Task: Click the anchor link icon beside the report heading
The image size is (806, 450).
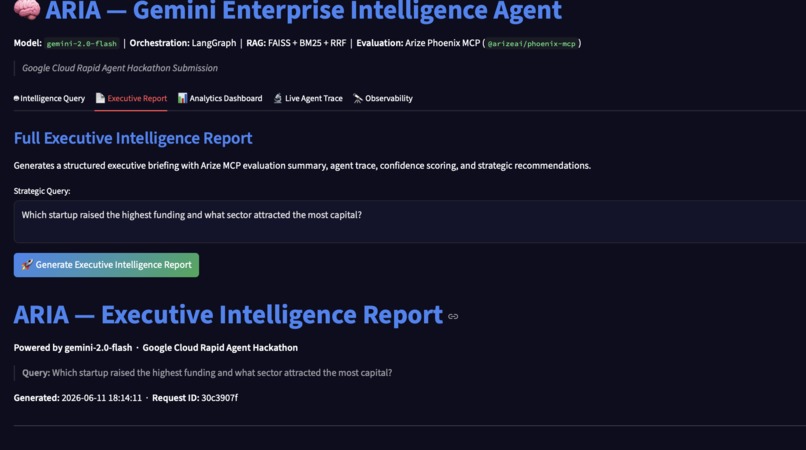Action: coord(453,316)
